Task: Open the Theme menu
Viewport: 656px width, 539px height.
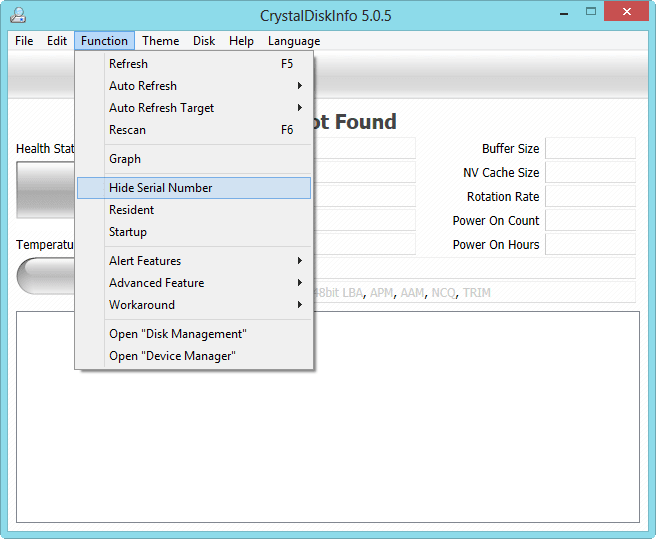Action: pos(160,41)
